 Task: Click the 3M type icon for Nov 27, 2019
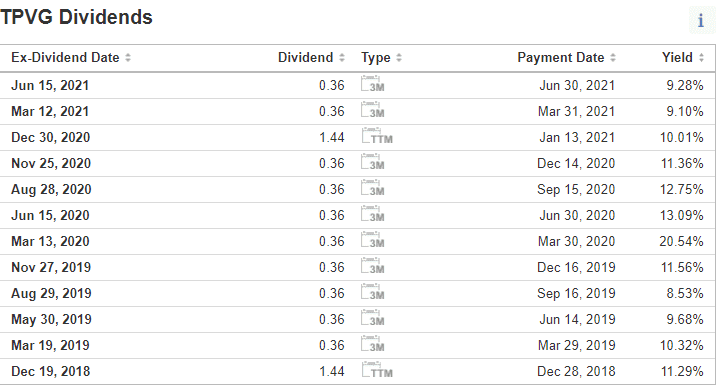click(373, 267)
